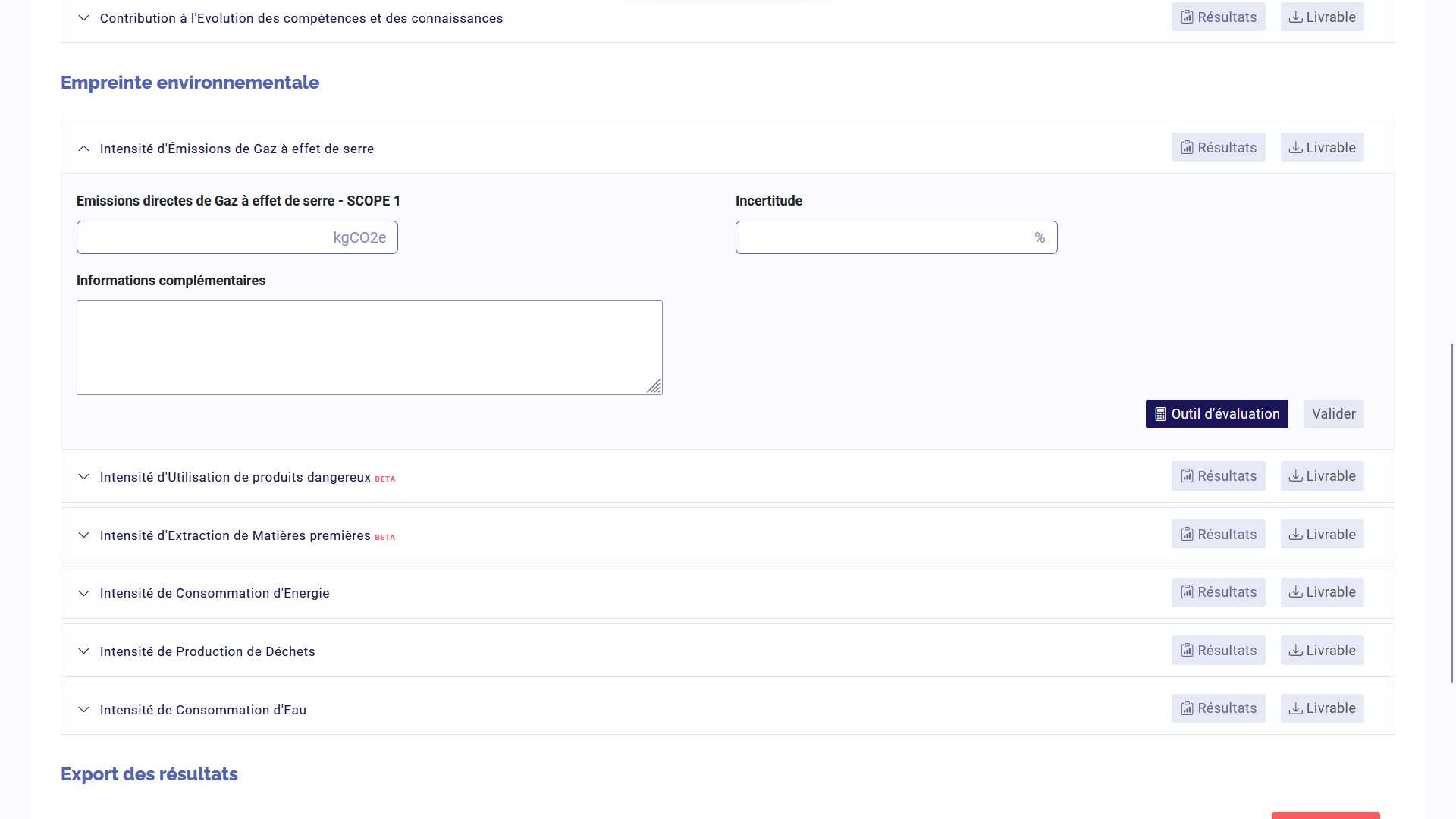This screenshot has width=1456, height=819.
Task: Click Emissions directes SCOPE 1 label
Action: tap(238, 201)
